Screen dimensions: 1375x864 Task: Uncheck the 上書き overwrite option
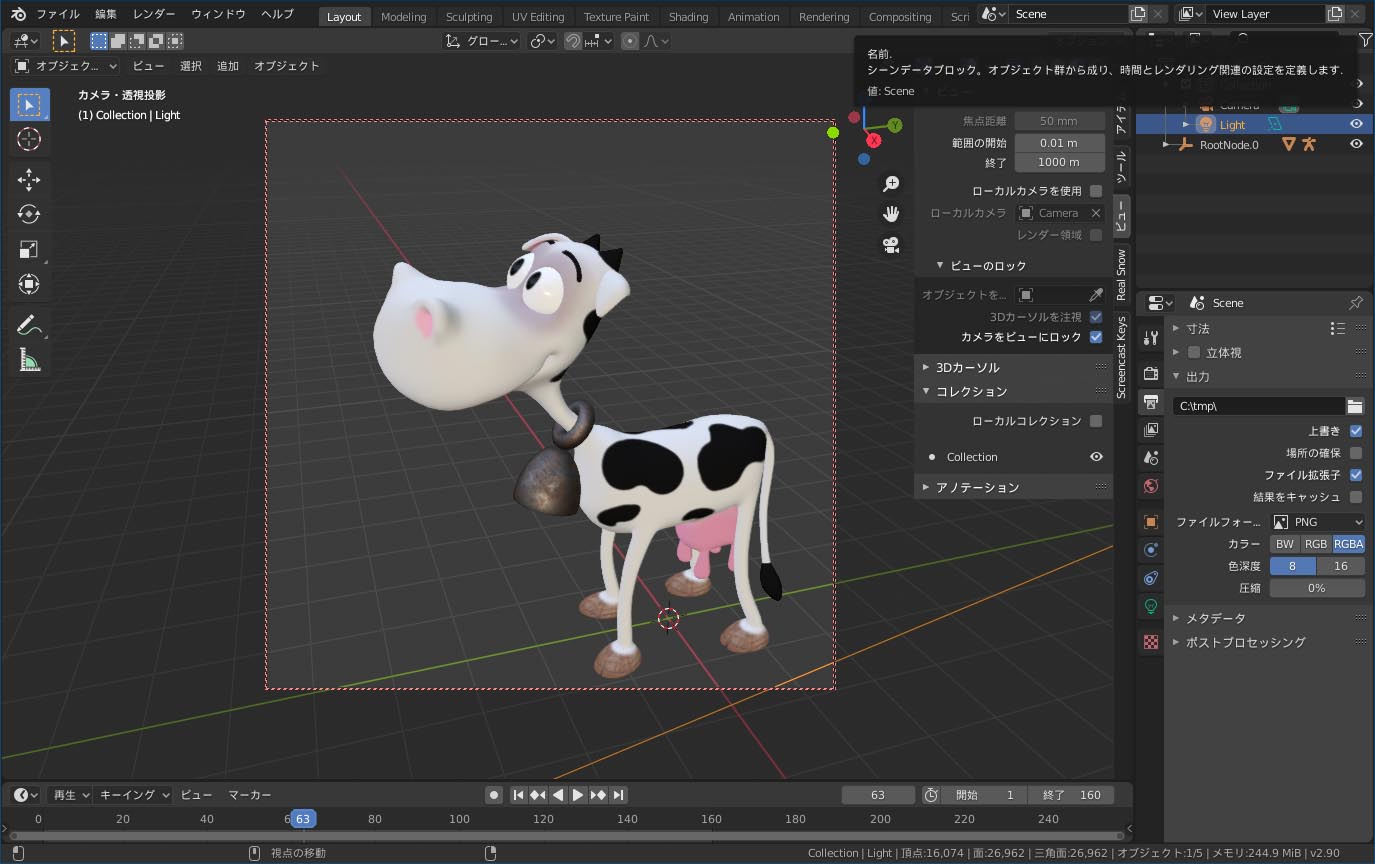click(1357, 430)
